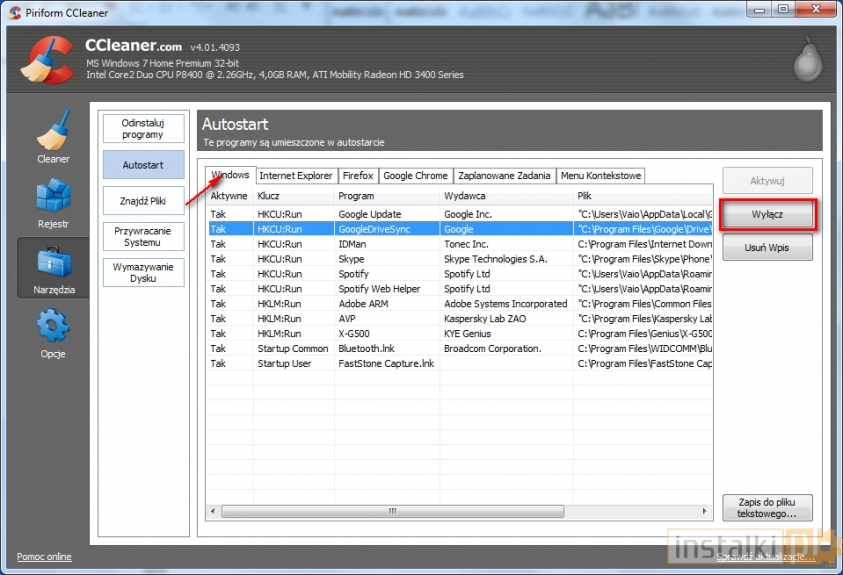The height and width of the screenshot is (575, 843).
Task: Click the Aktywuj button
Action: coord(767,181)
